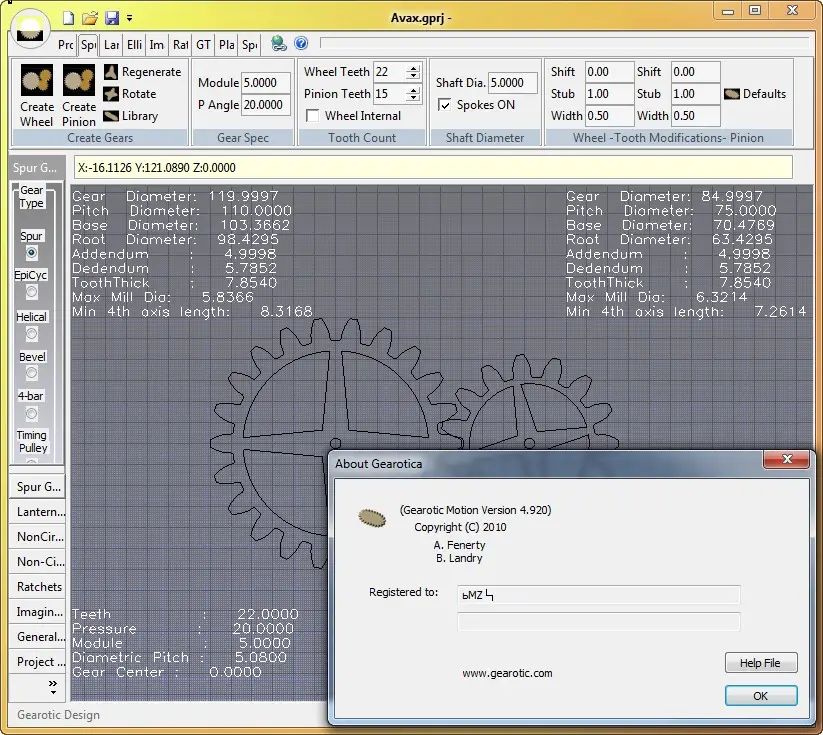The height and width of the screenshot is (735, 823).
Task: Select the Bevel gear type radio button
Action: click(31, 373)
